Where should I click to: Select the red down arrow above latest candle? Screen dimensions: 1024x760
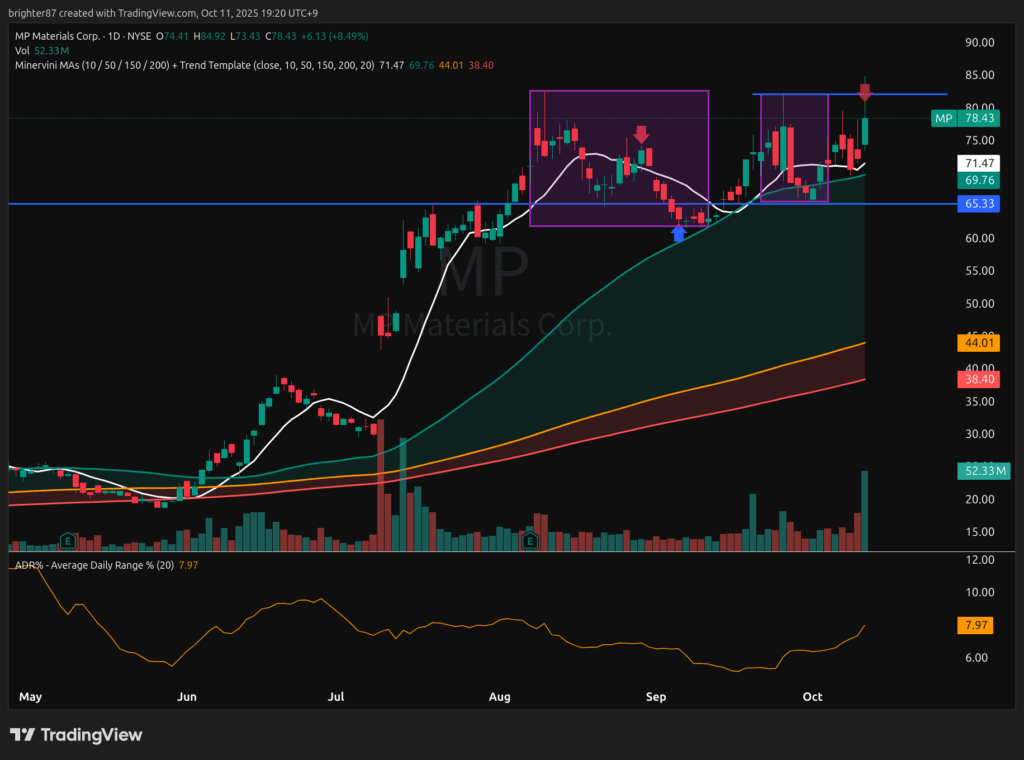point(866,92)
